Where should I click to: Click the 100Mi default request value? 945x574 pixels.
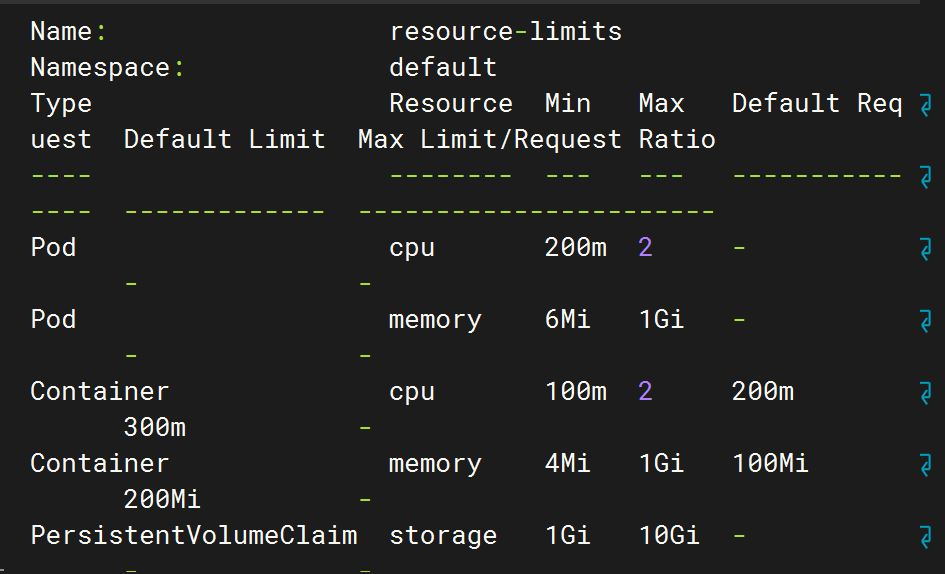[x=770, y=464]
